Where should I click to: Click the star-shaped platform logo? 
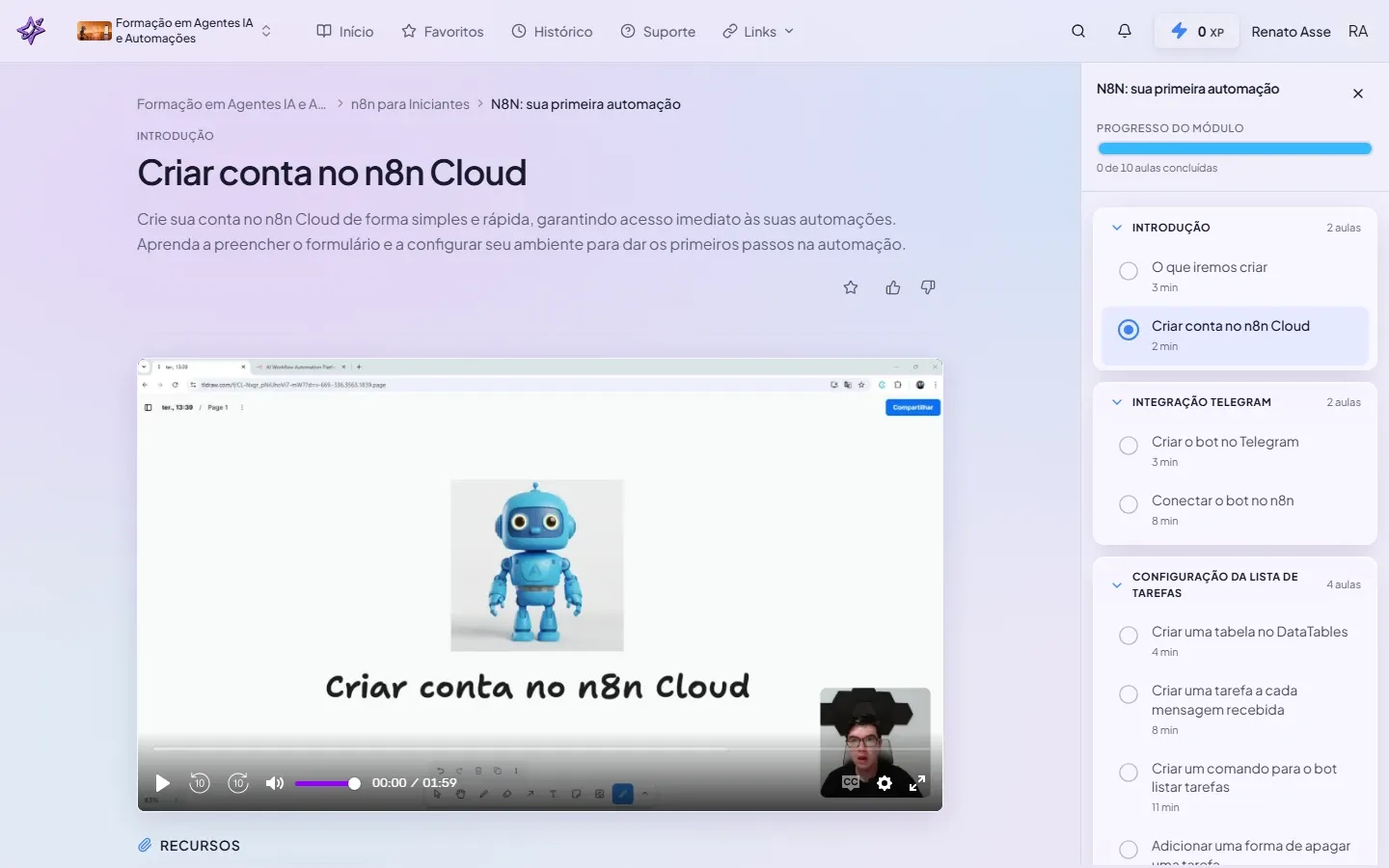pos(31,31)
